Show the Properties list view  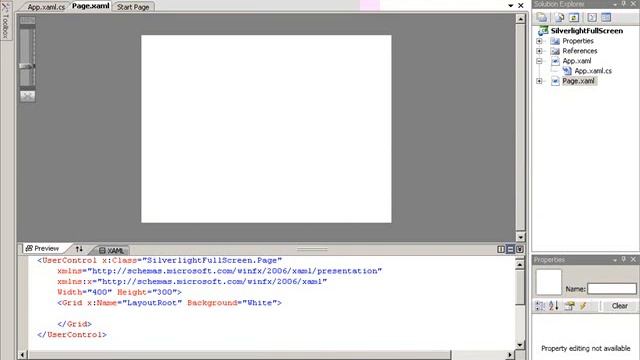pos(569,306)
